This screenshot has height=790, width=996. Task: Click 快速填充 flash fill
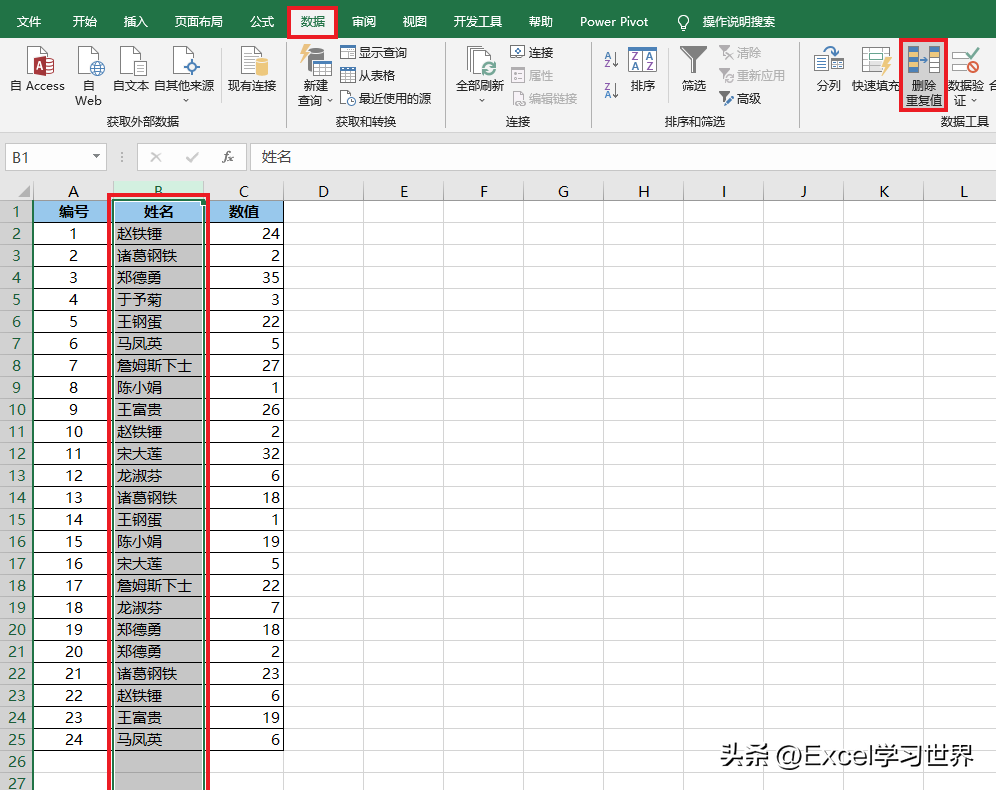(x=875, y=69)
